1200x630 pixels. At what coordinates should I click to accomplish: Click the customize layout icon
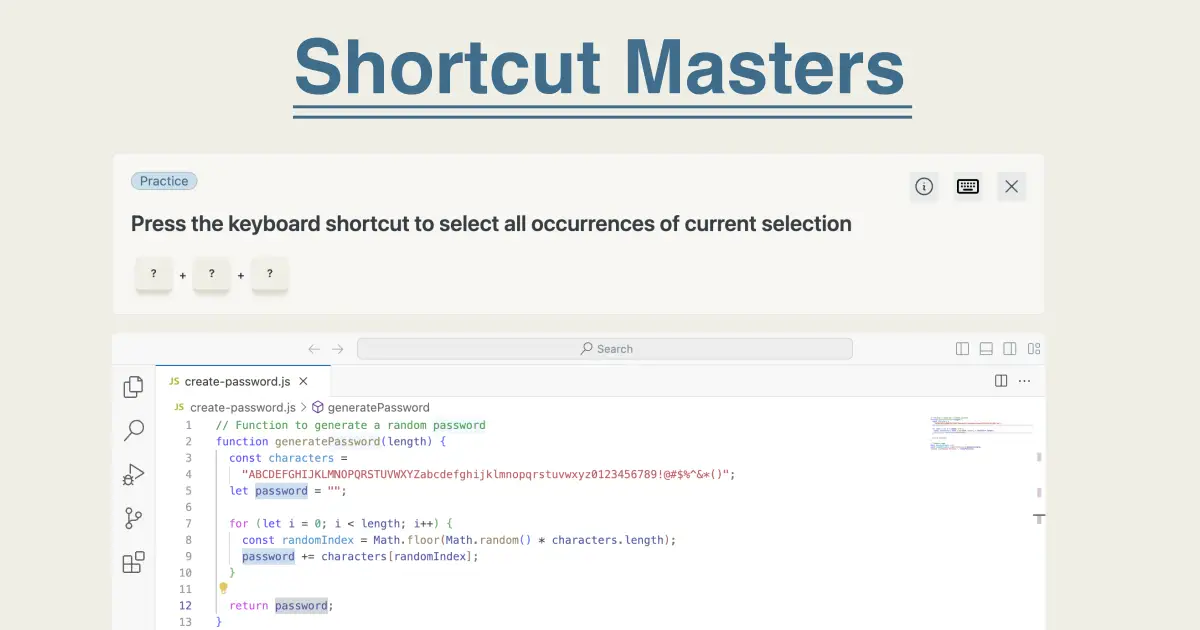1035,348
